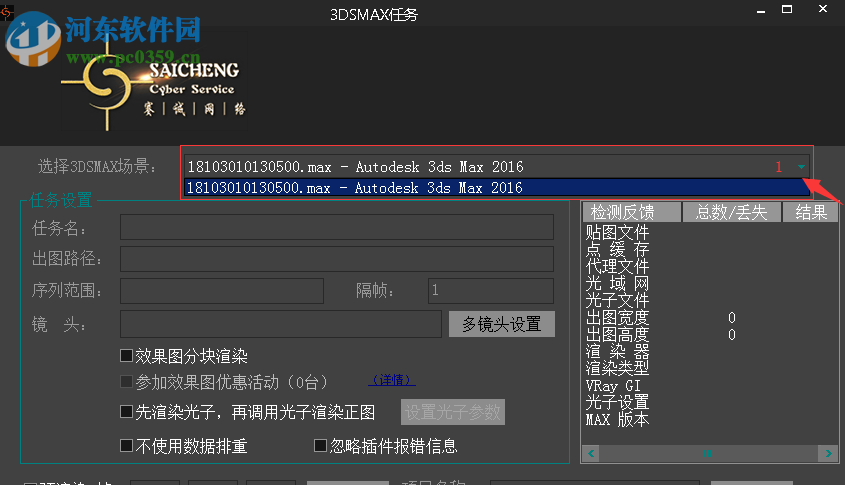
Task: Click the 结果 column header
Action: (811, 212)
